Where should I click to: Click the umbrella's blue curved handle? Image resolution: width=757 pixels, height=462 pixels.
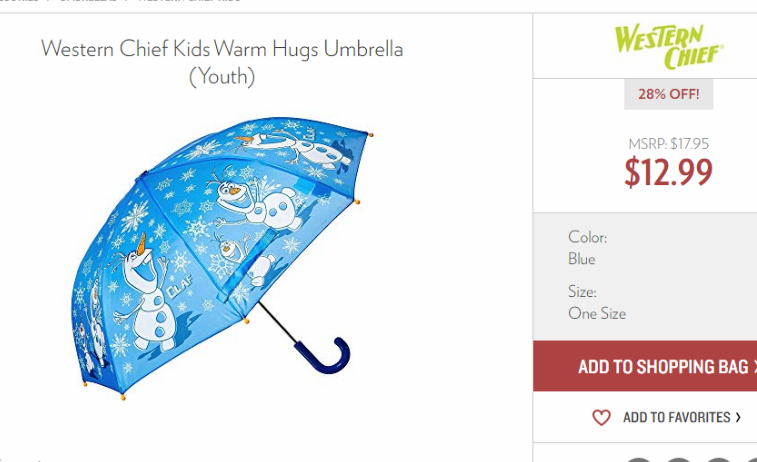tap(322, 355)
